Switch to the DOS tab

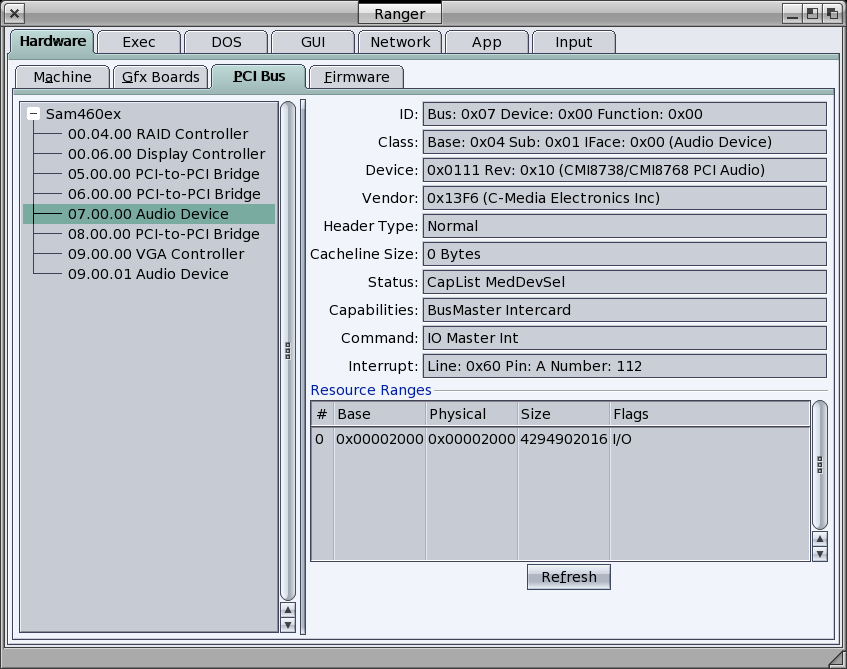pyautogui.click(x=226, y=42)
